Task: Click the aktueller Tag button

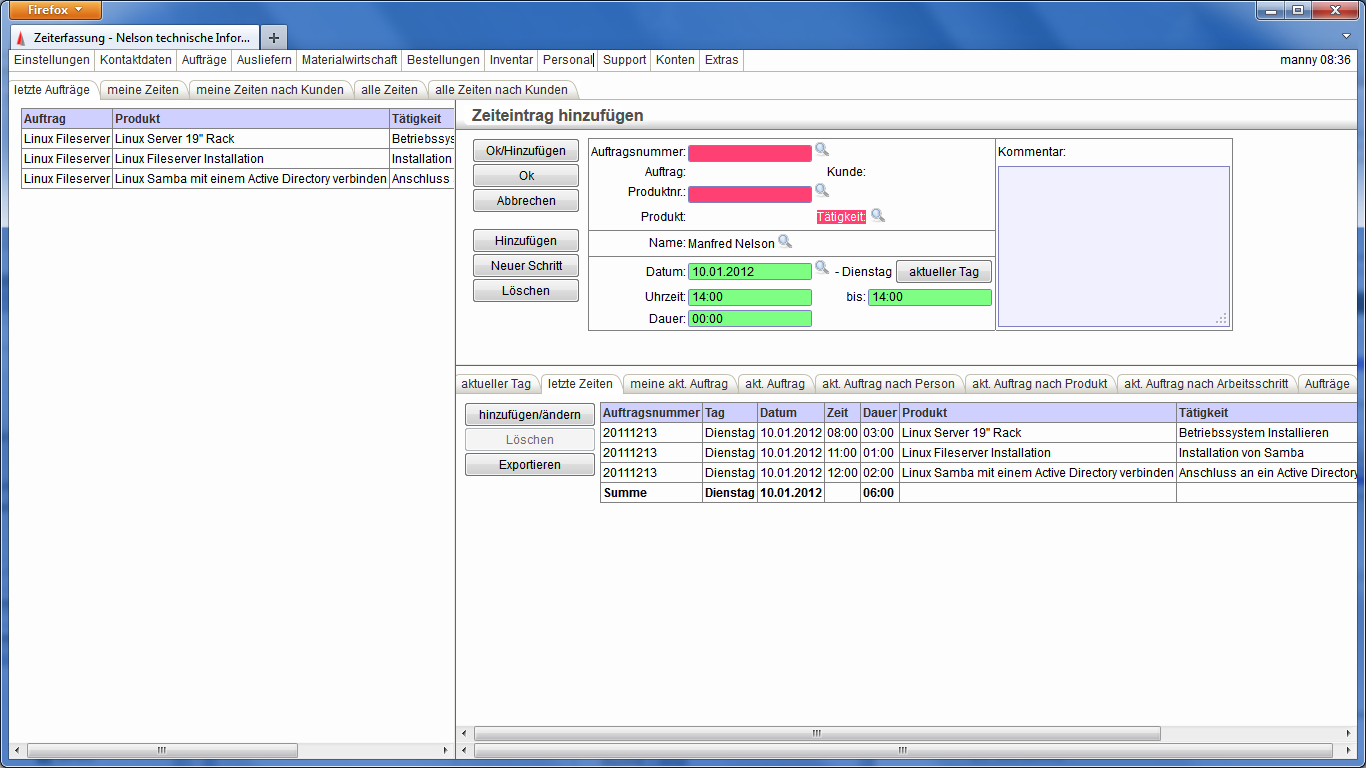Action: pos(943,272)
